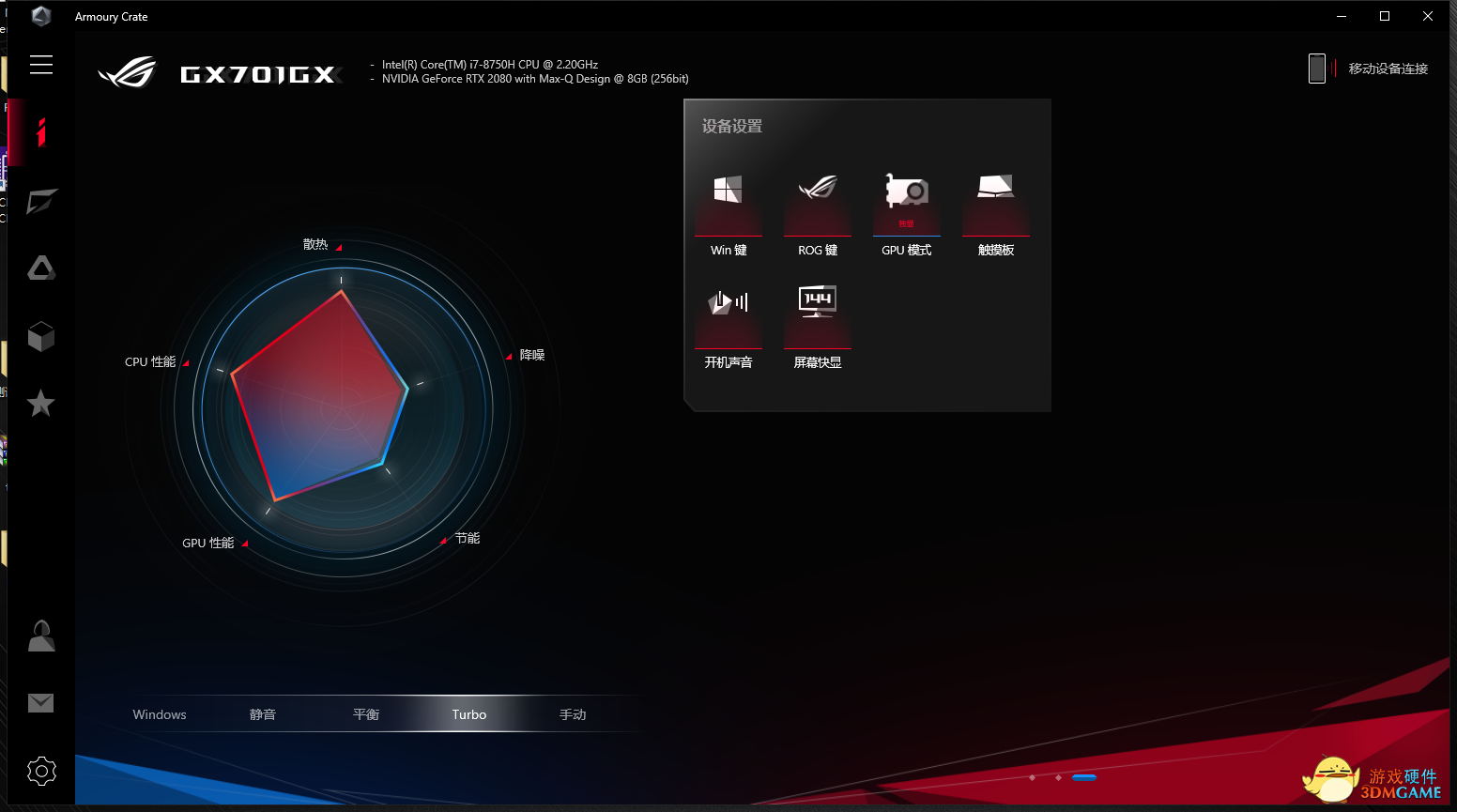Go to the second page indicator dot

(x=1058, y=777)
